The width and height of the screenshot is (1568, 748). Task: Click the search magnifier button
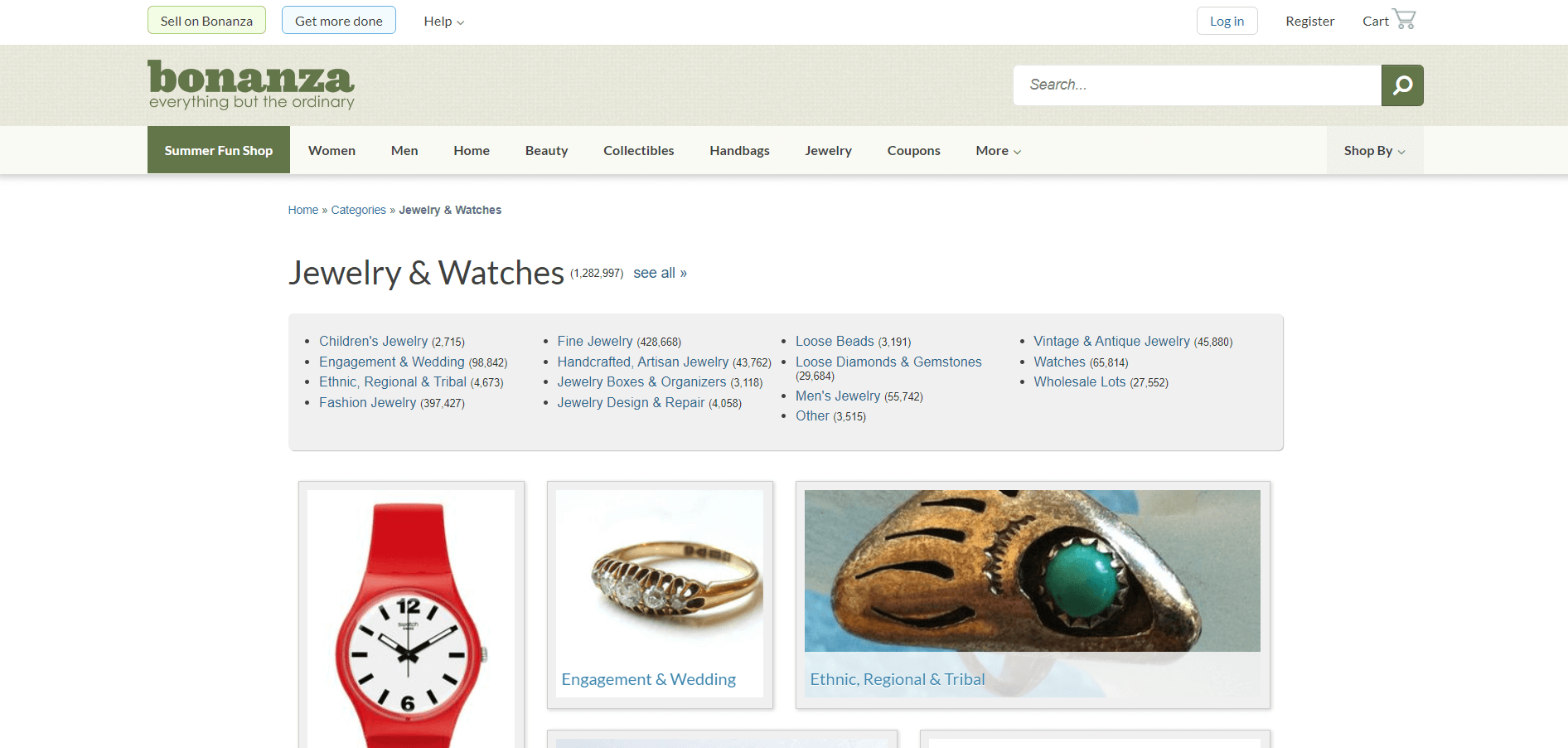1402,85
